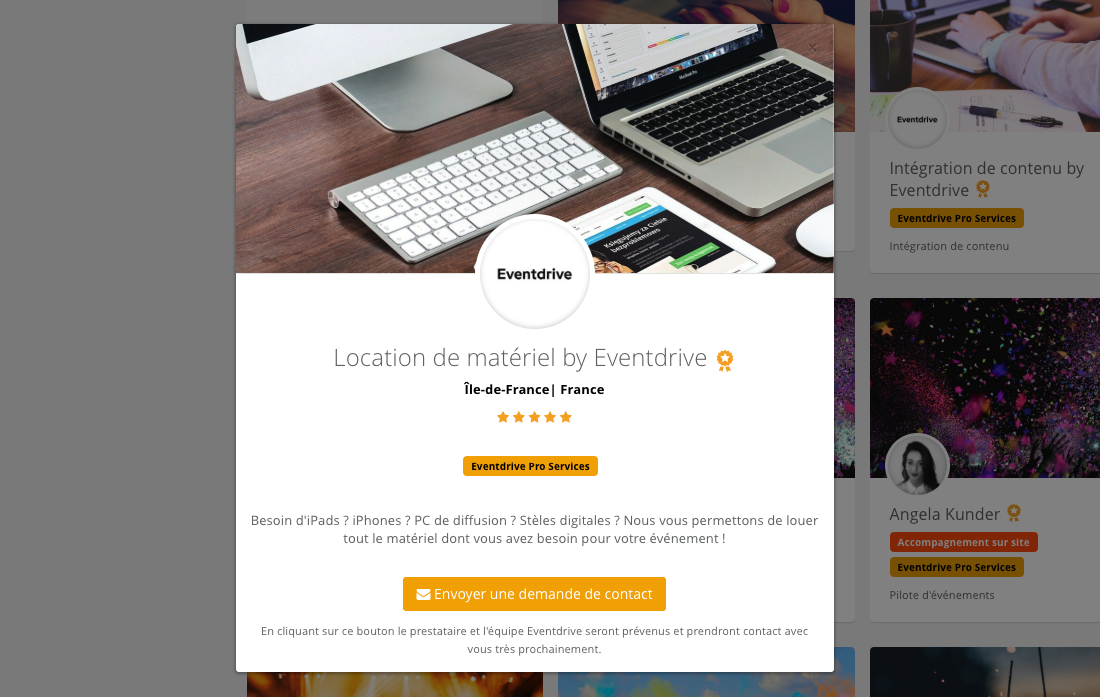The image size is (1100, 697).
Task: Open the Angela Kunder name link
Action: pos(944,514)
